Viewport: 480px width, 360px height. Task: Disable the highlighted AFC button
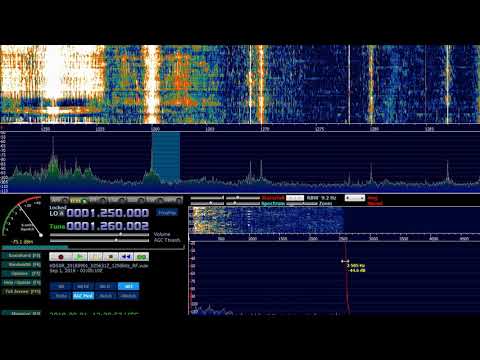tap(128, 286)
